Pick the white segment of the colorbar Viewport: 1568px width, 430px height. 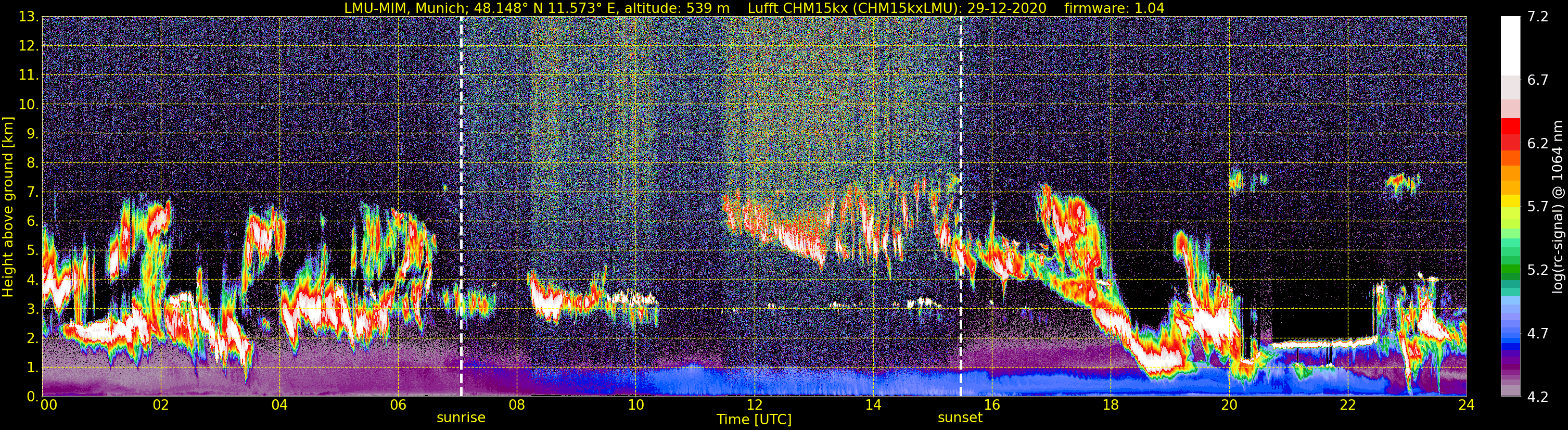1511,46
